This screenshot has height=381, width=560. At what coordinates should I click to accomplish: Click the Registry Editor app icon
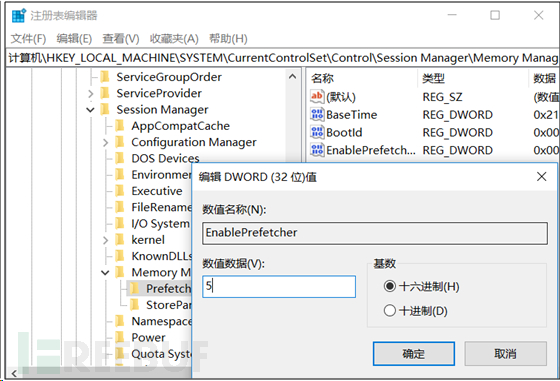[x=19, y=15]
